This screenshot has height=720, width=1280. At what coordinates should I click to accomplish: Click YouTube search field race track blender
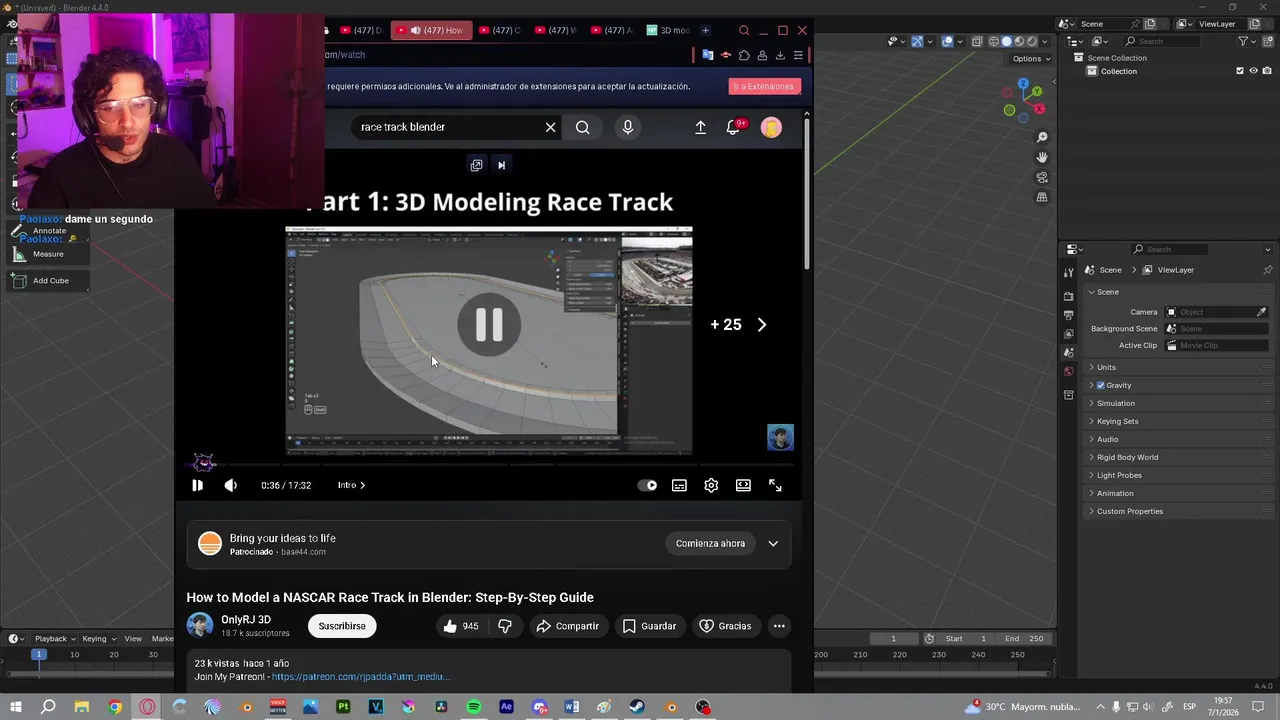(448, 127)
